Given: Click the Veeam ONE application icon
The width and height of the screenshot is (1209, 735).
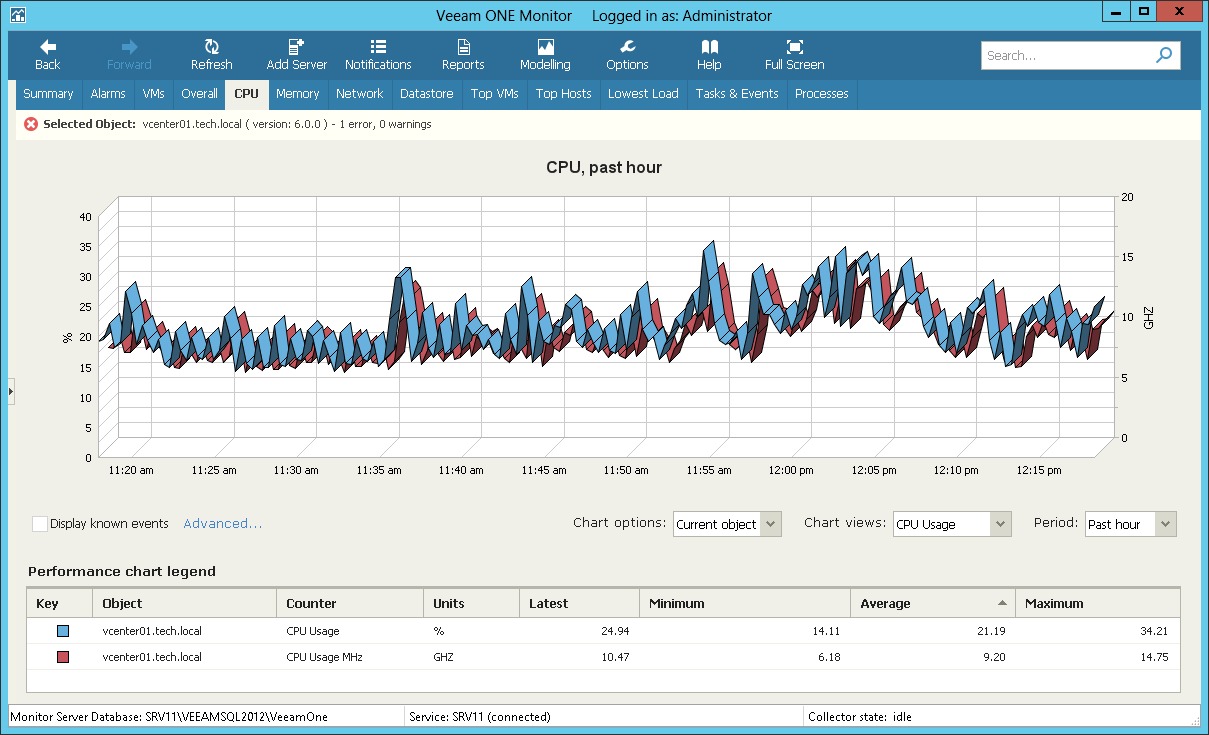Looking at the screenshot, I should click(x=18, y=16).
